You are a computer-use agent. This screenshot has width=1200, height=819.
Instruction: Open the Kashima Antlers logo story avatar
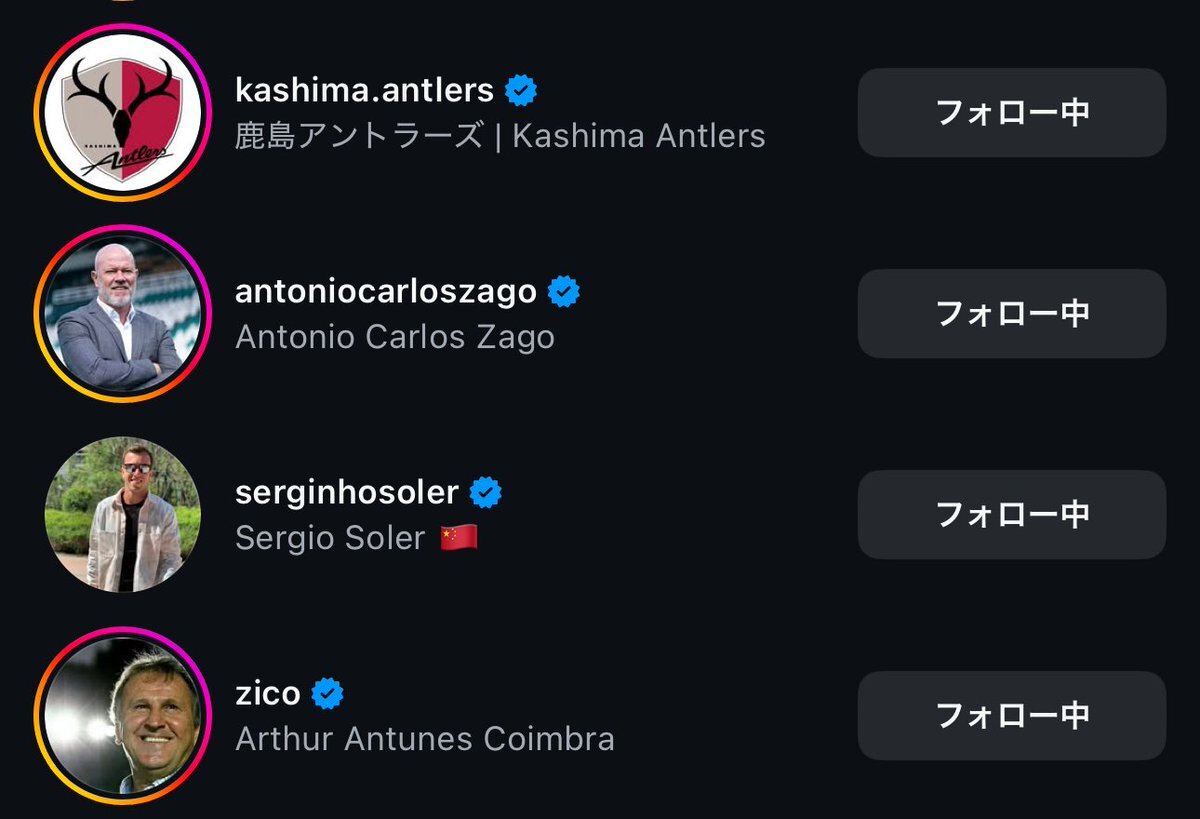(122, 112)
